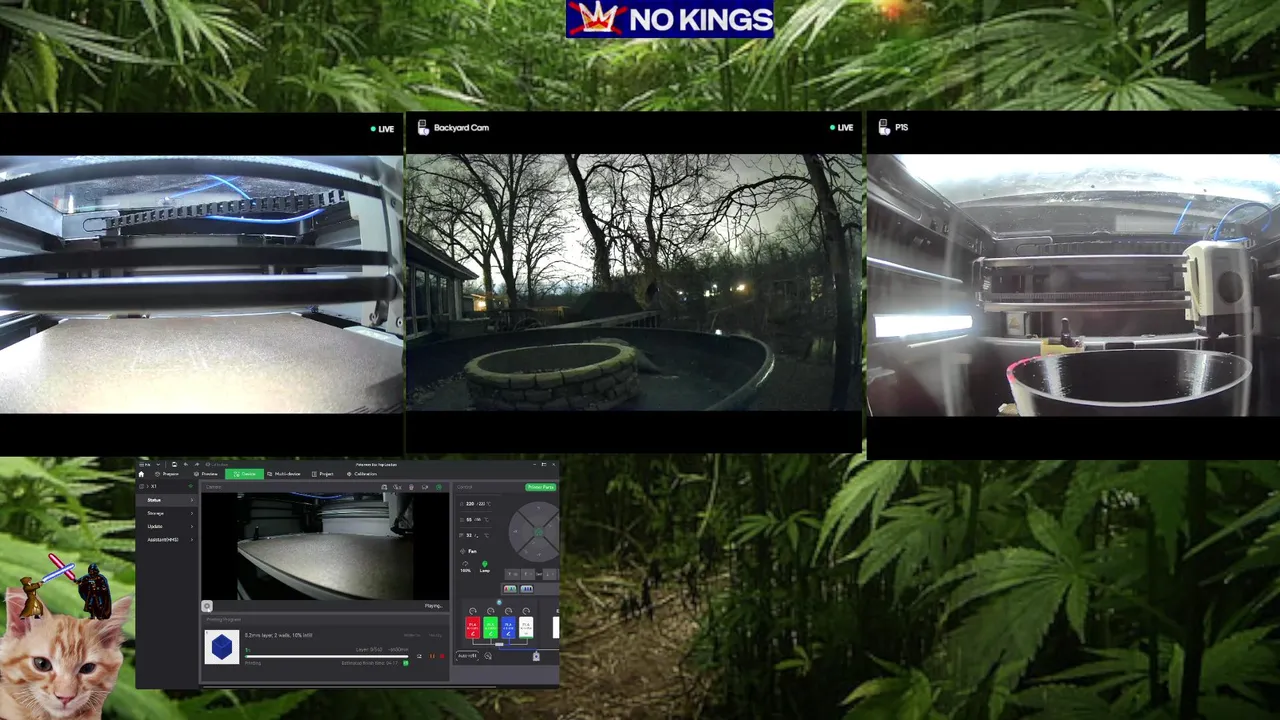The image size is (1280, 720).
Task: Click the printing progress bar
Action: pos(326,656)
